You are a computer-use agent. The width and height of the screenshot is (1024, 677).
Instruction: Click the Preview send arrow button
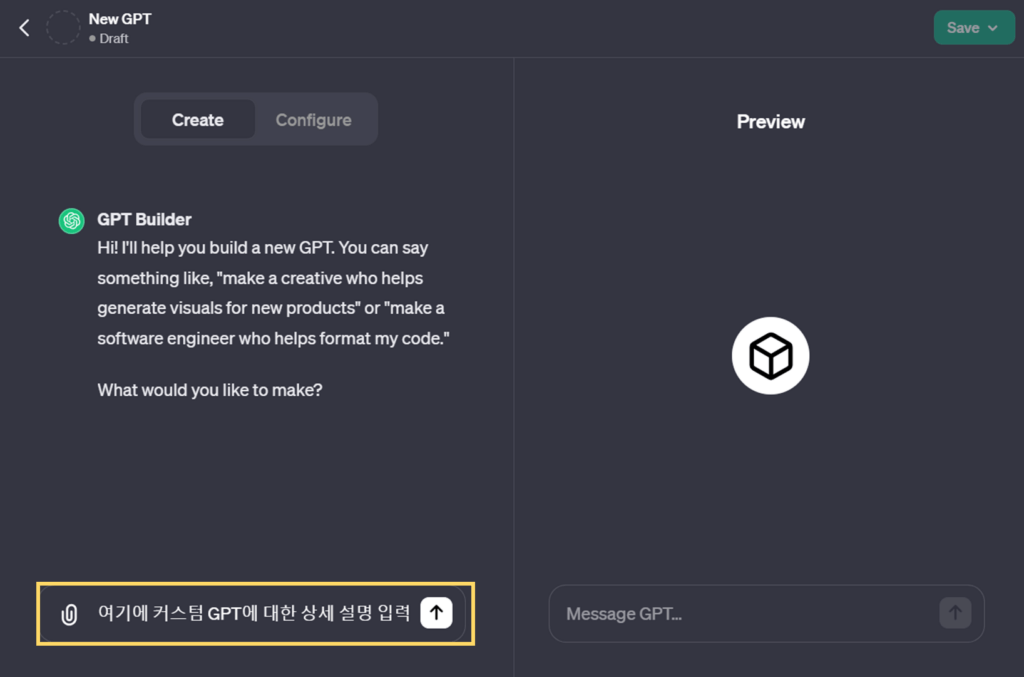tap(955, 612)
